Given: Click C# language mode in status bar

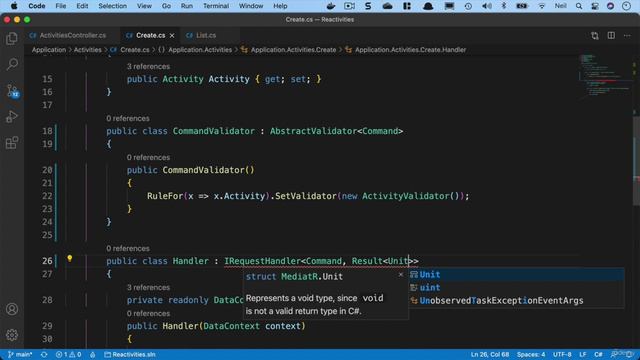Looking at the screenshot, I should coord(598,355).
